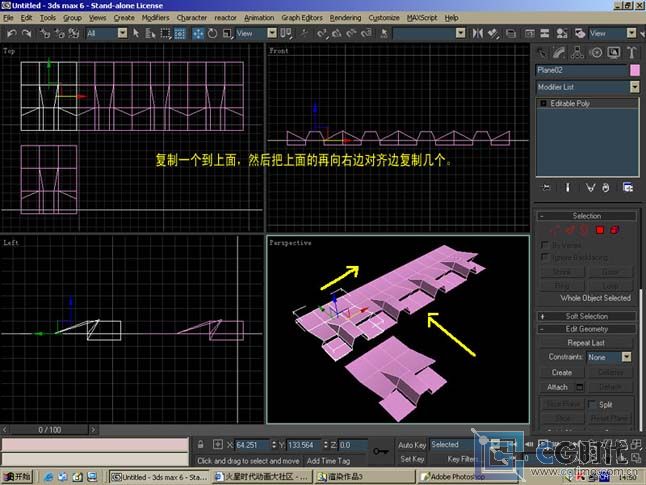Toggle Show End Result icon

pyautogui.click(x=568, y=188)
